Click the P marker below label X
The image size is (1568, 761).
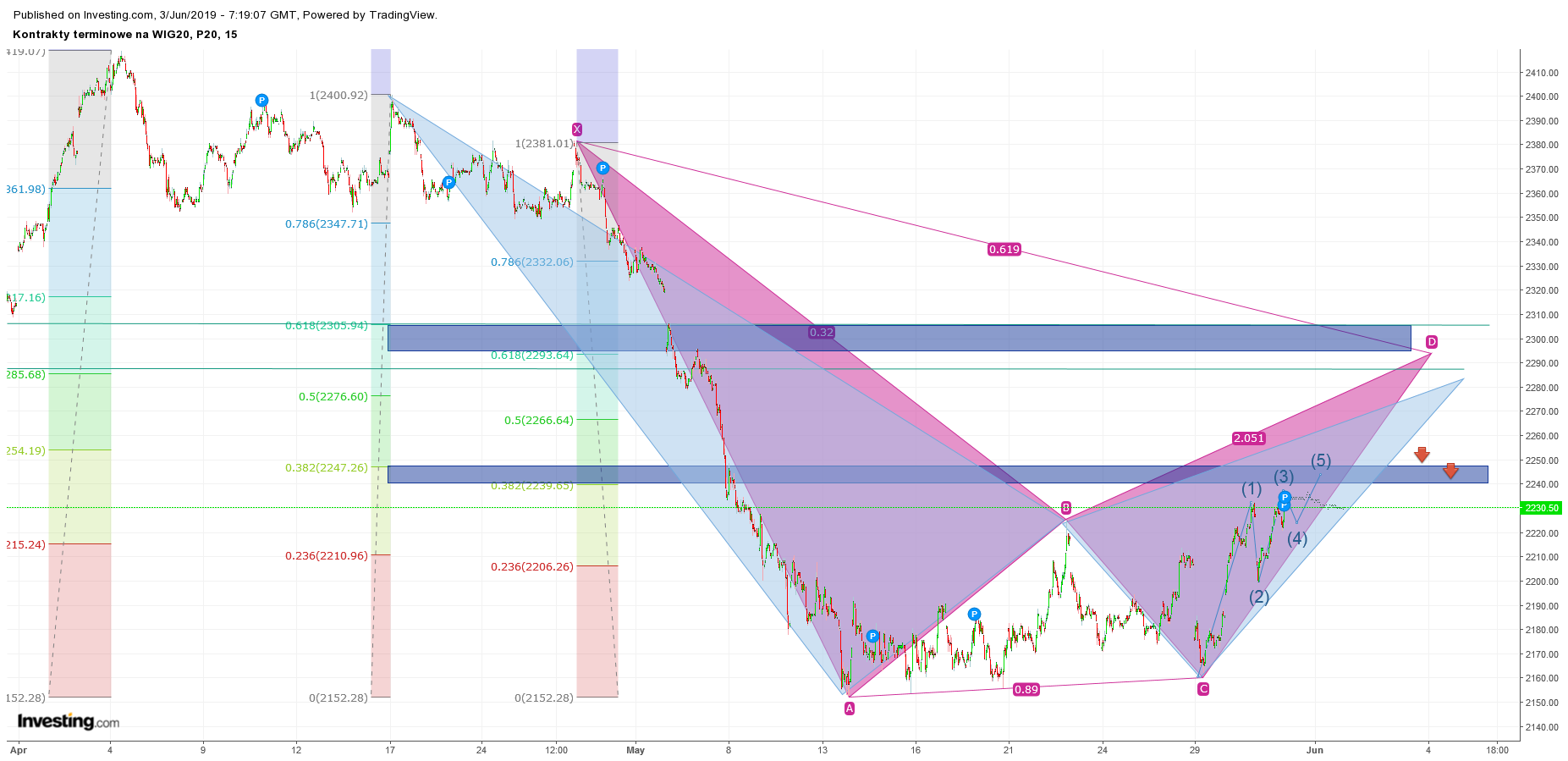(x=602, y=168)
